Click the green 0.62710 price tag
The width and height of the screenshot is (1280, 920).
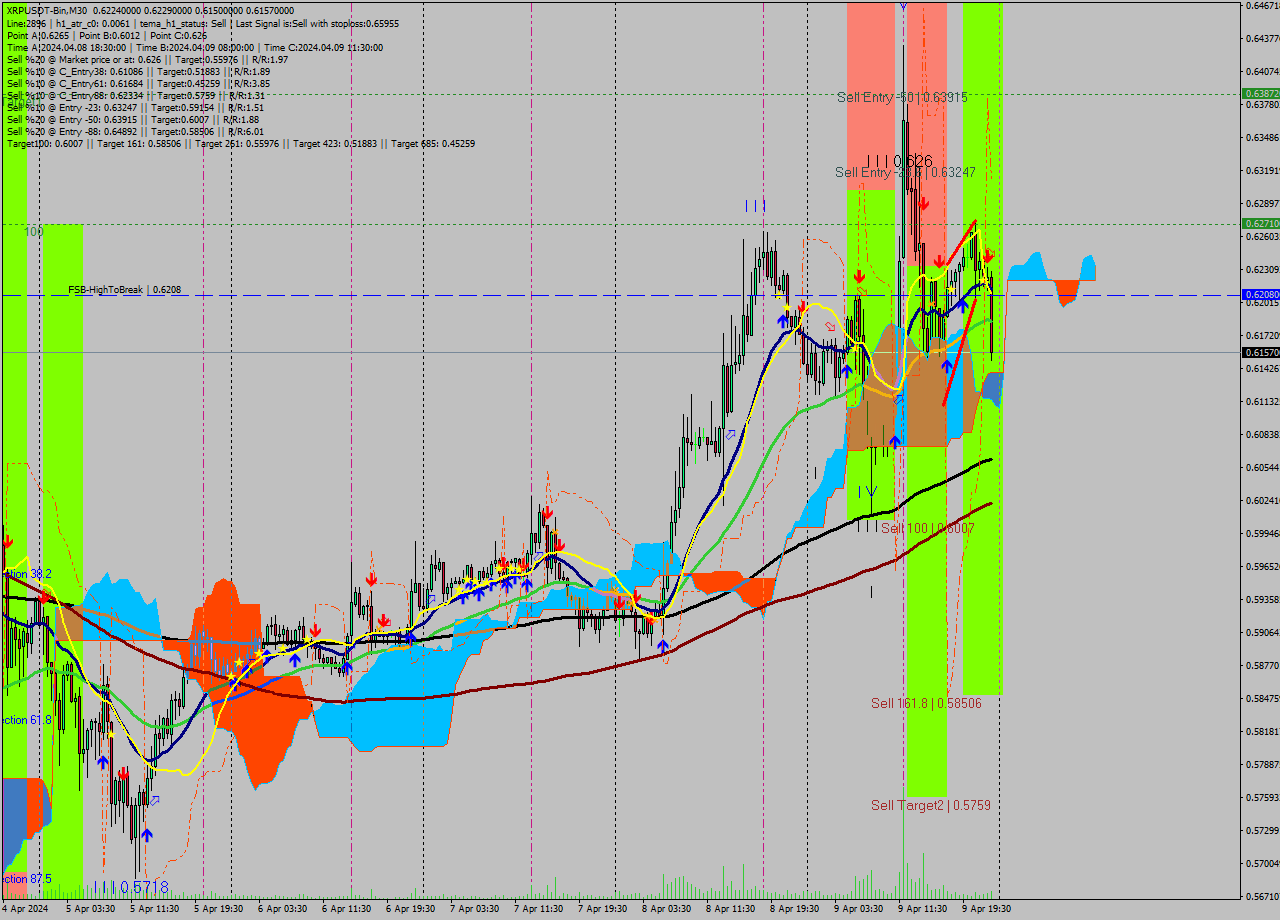[1261, 224]
